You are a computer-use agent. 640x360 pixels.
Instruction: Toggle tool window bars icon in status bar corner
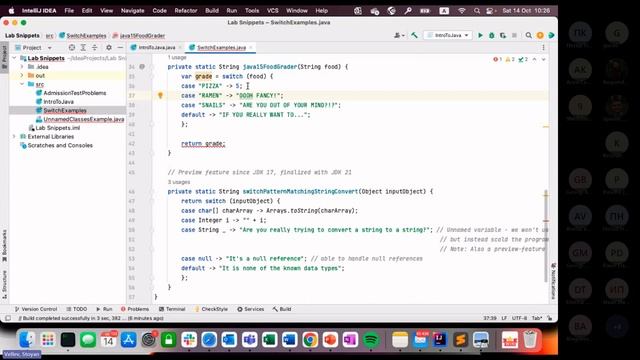[x=8, y=318]
